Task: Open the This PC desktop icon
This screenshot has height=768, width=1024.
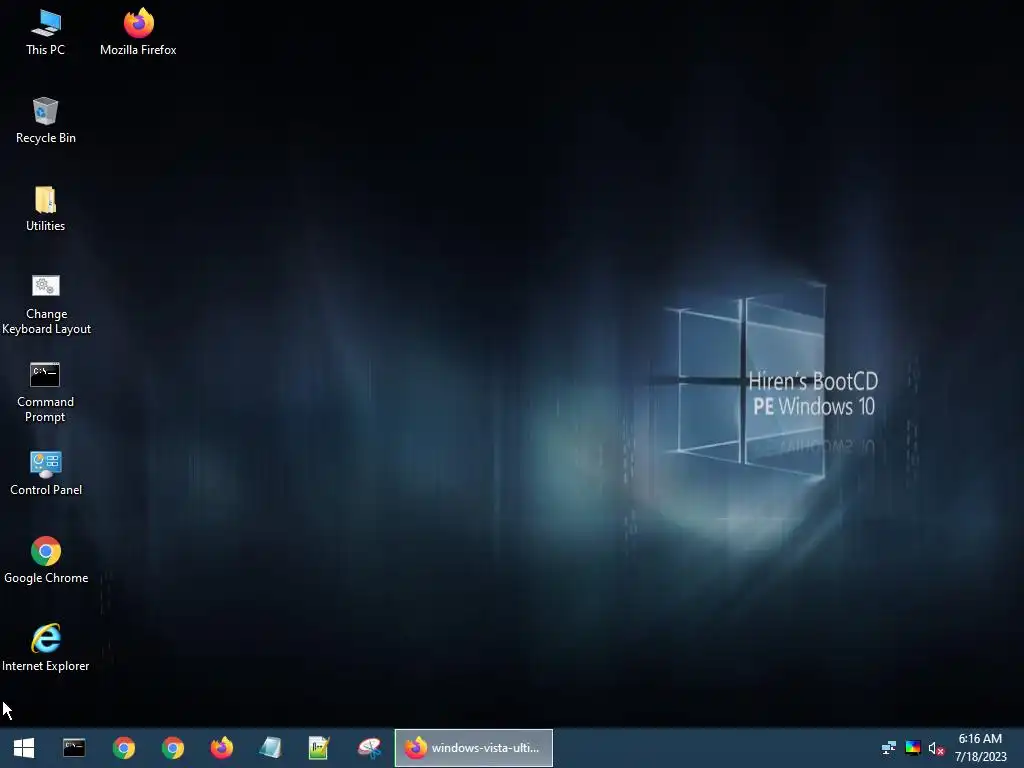Action: [45, 33]
